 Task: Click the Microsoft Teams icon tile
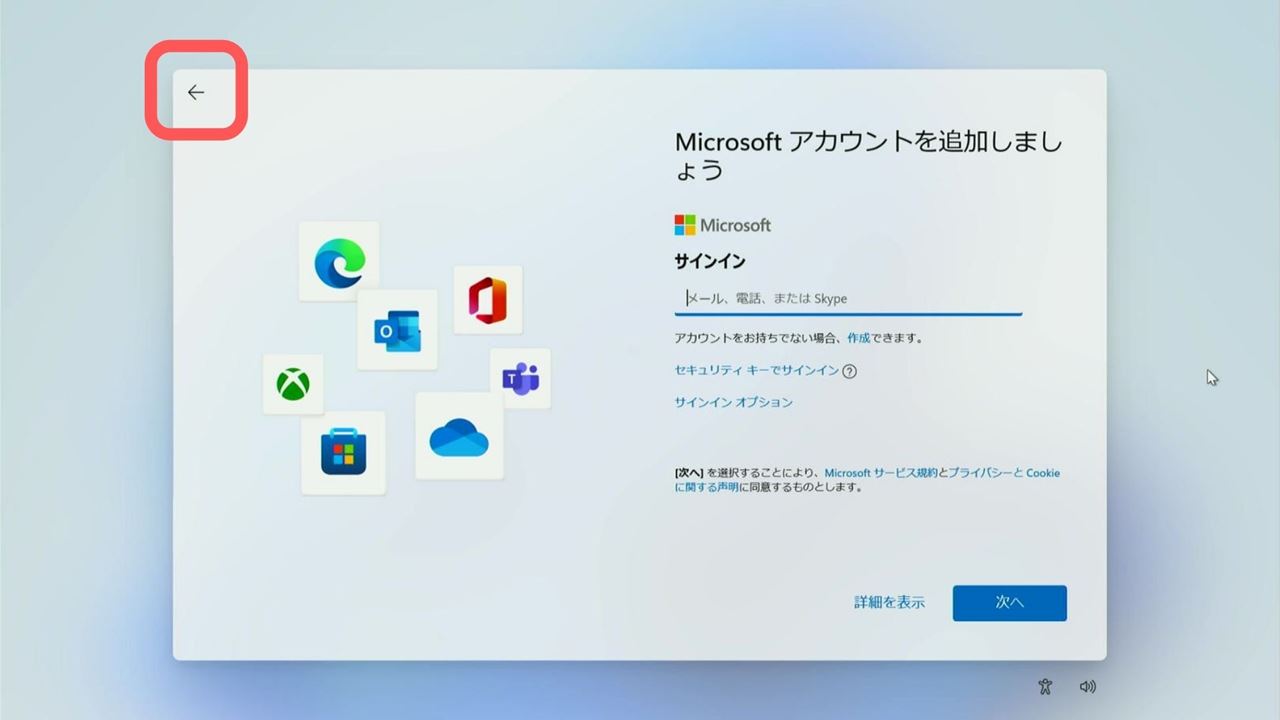[x=520, y=378]
